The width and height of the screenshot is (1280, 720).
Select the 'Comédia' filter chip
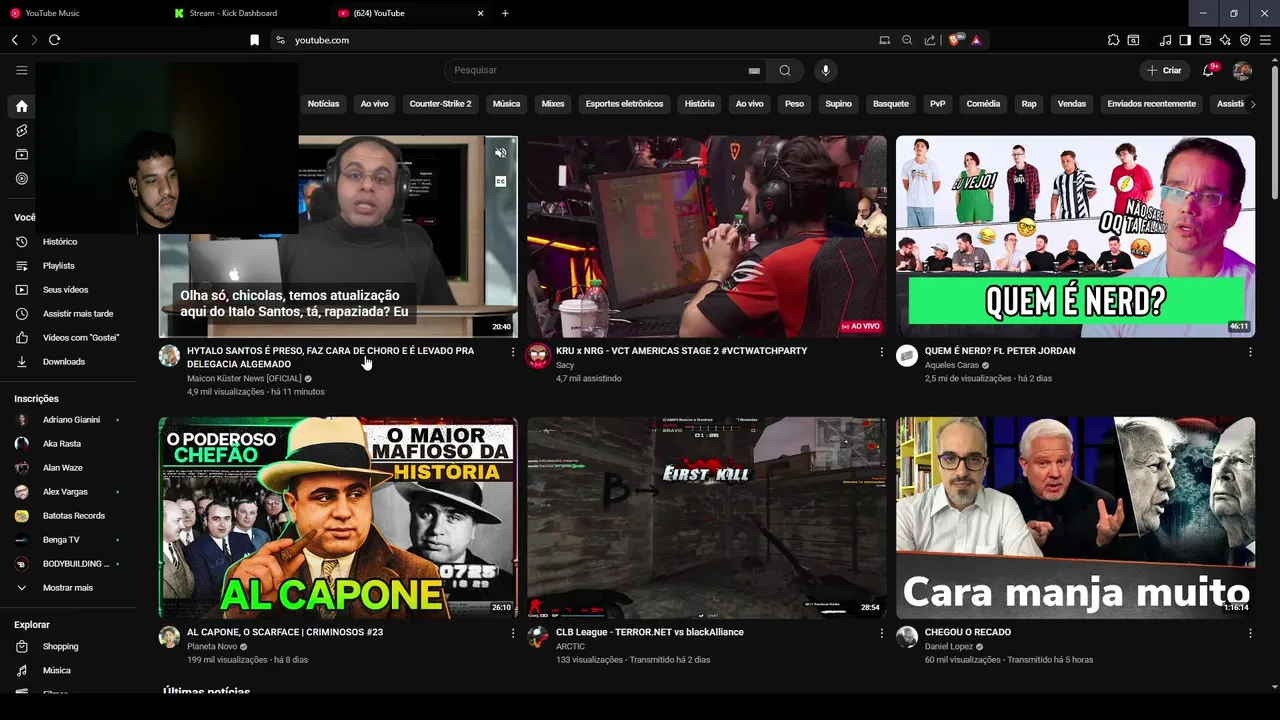983,104
